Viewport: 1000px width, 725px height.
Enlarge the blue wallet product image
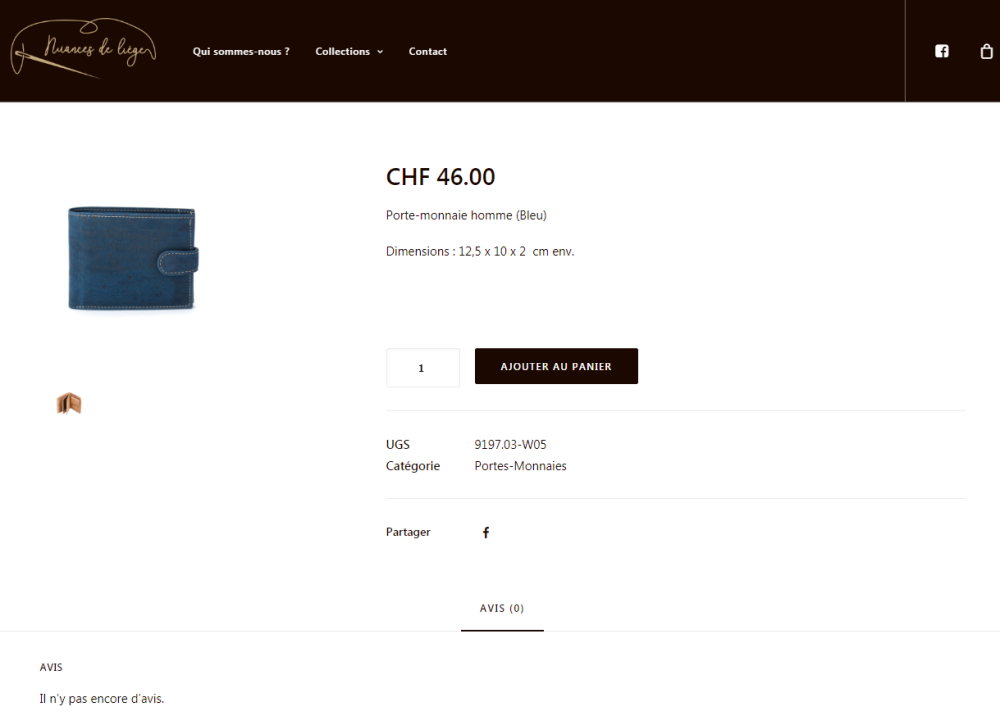(x=133, y=258)
